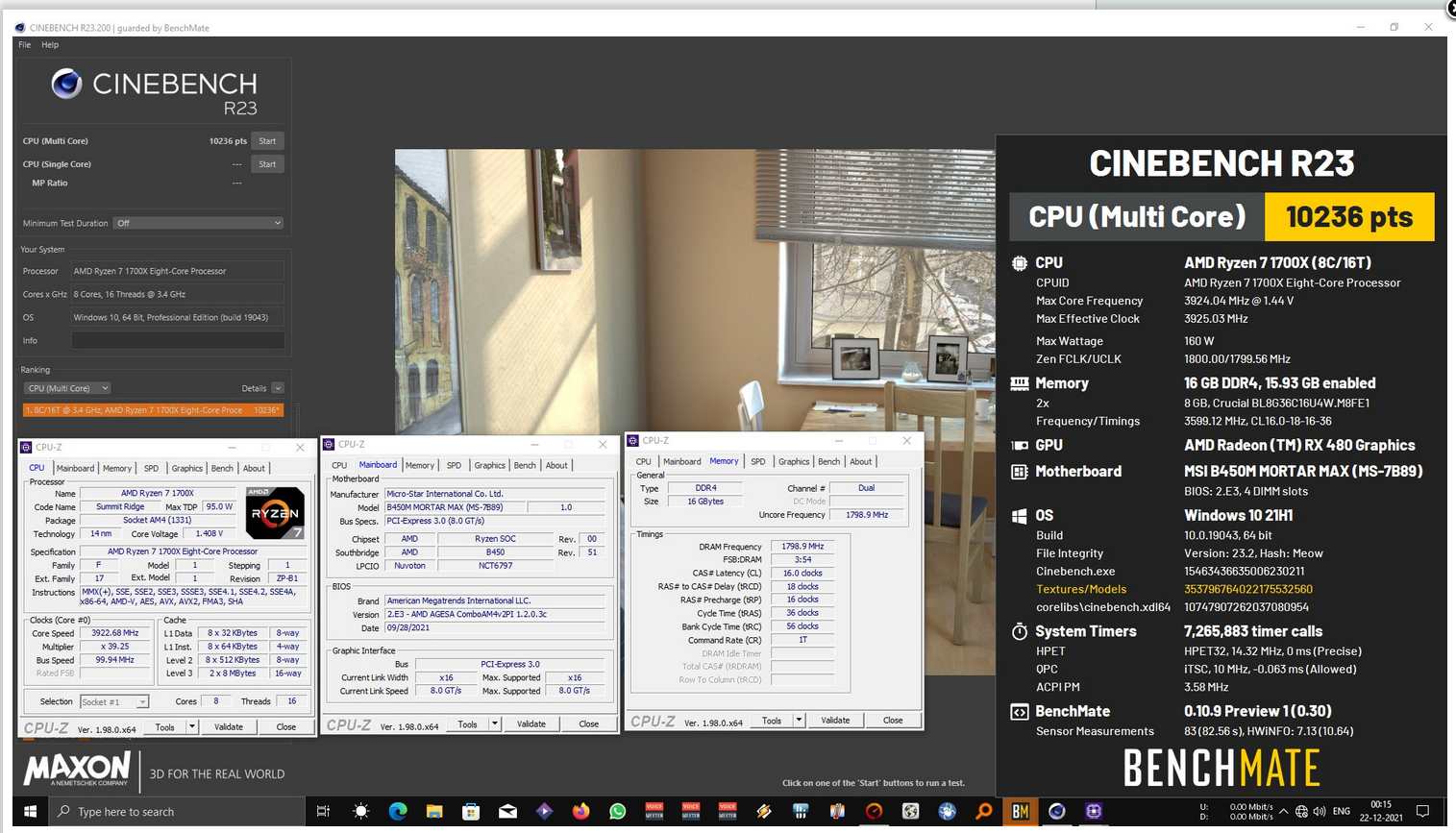This screenshot has width=1456, height=833.
Task: Open File Explorer from the taskbar
Action: coord(434,812)
